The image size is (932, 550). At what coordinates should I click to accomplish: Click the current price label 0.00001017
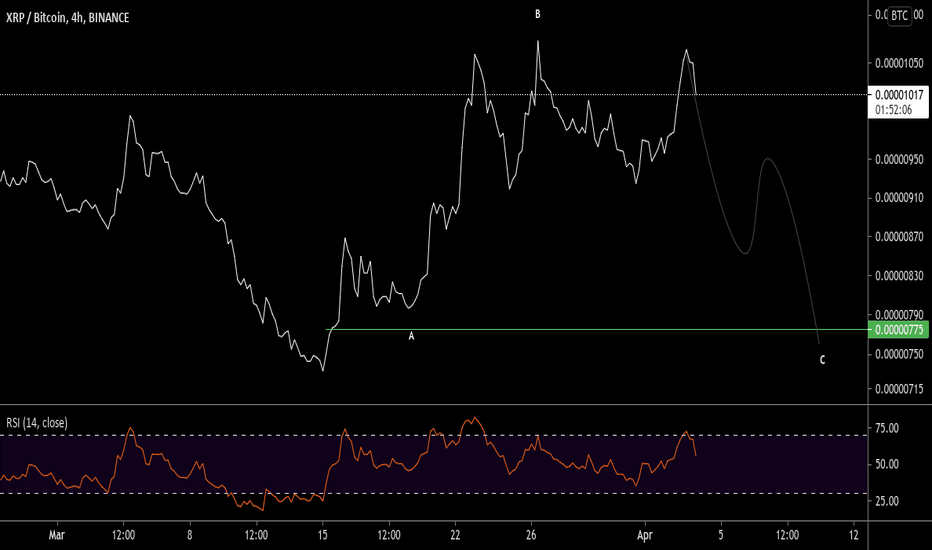(899, 95)
